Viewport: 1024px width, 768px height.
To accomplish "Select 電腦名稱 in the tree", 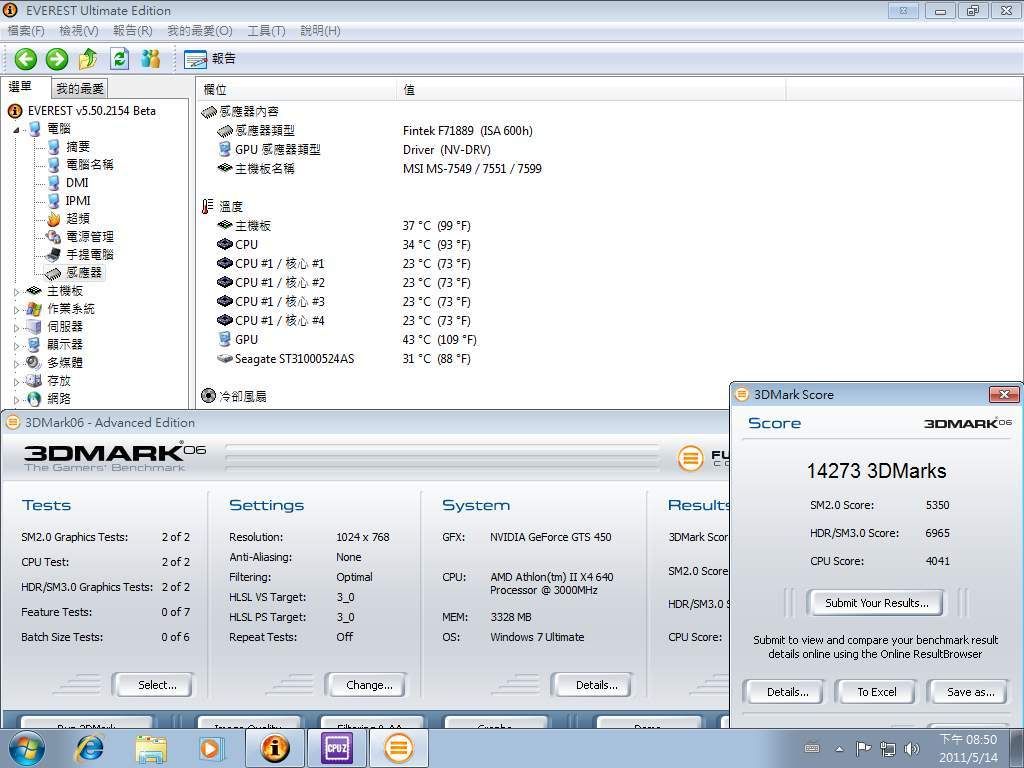I will click(x=89, y=165).
